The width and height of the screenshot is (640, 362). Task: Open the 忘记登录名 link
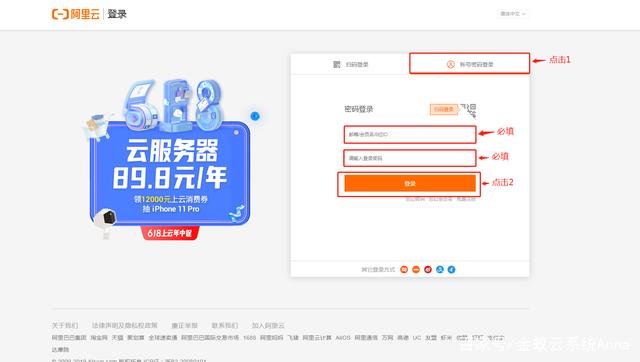[440, 199]
